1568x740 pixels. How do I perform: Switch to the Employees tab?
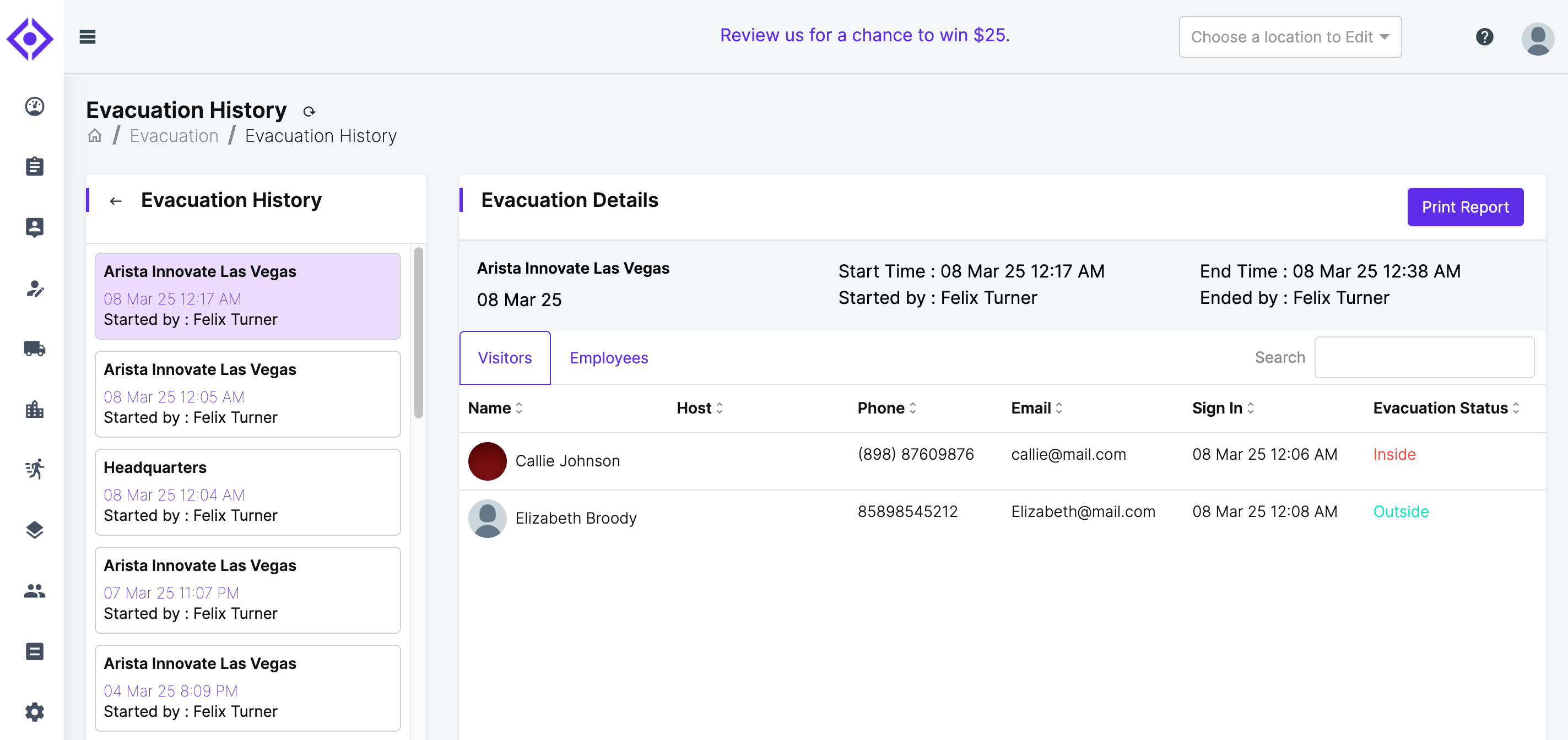[x=608, y=358]
